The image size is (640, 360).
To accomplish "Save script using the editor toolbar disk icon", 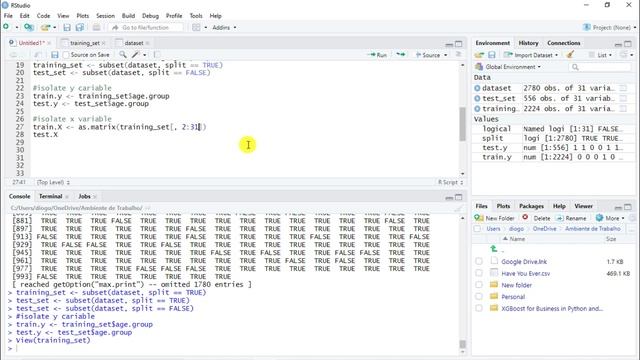I will pos(55,55).
